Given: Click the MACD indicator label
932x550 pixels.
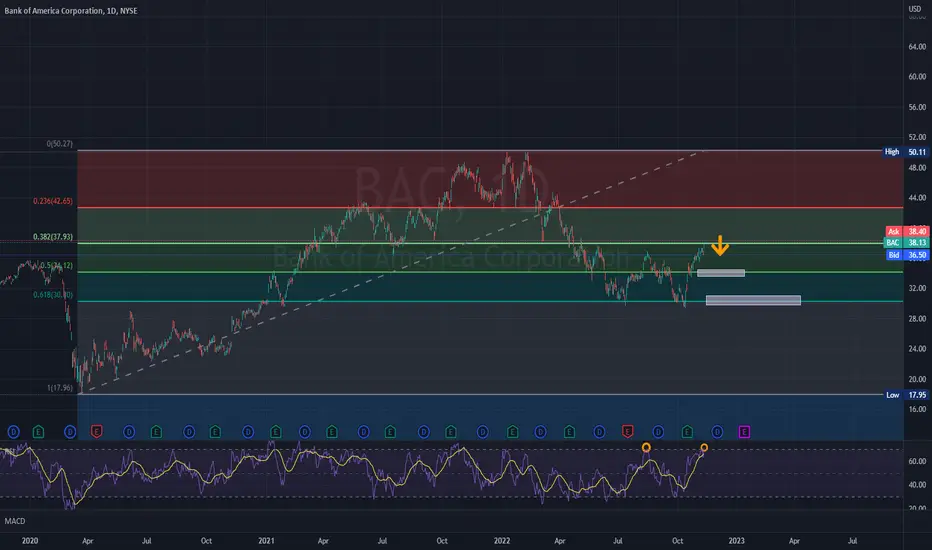Looking at the screenshot, I should (15, 521).
